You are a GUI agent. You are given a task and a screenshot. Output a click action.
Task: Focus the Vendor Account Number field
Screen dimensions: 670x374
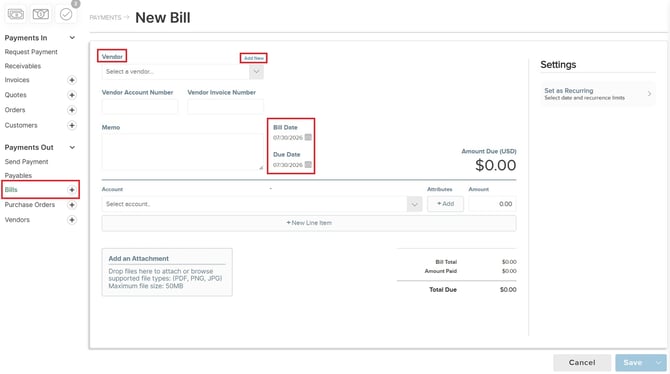click(x=140, y=106)
